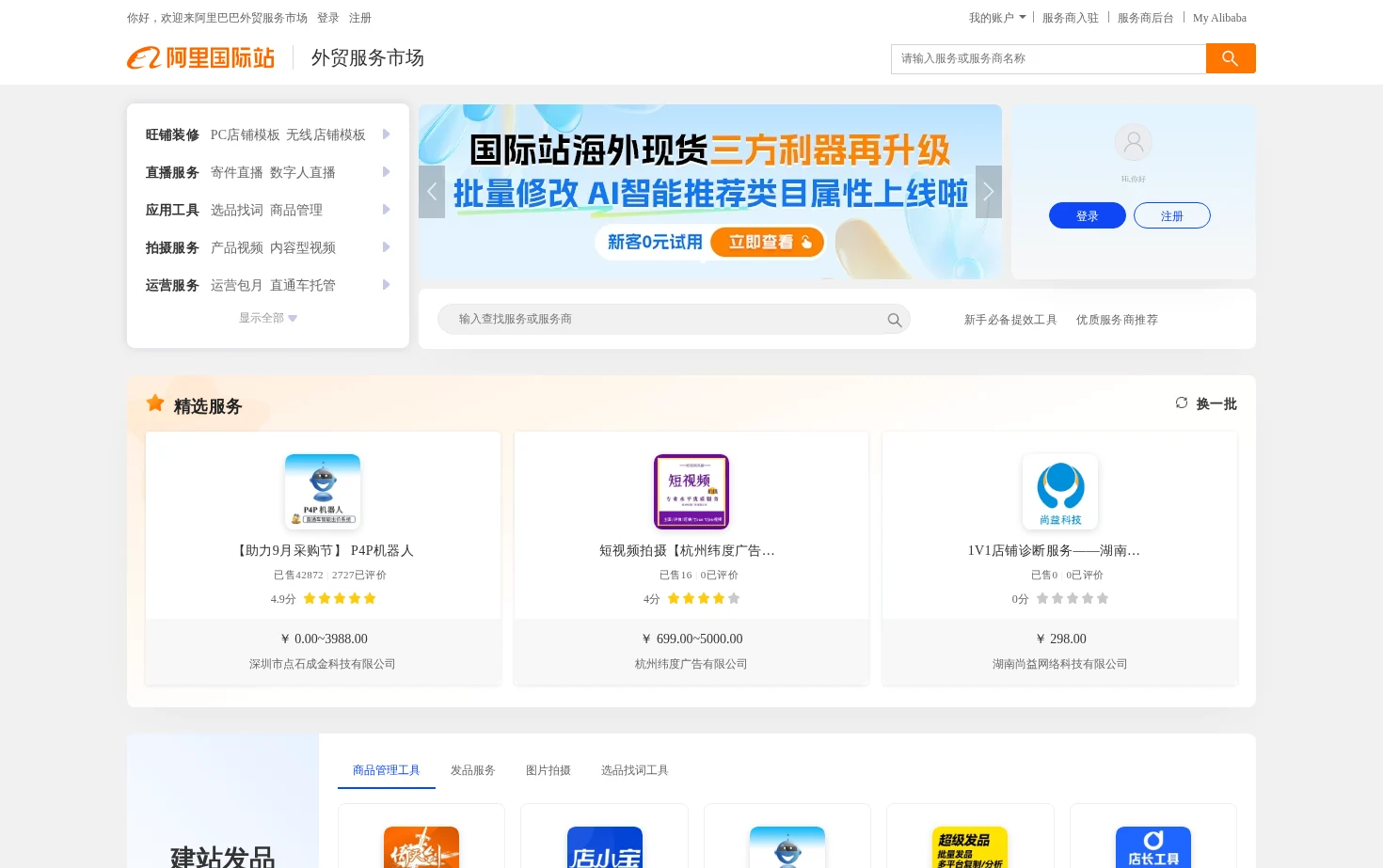Viewport: 1383px width, 868px height.
Task: Open 运营包月 category link
Action: (x=237, y=285)
